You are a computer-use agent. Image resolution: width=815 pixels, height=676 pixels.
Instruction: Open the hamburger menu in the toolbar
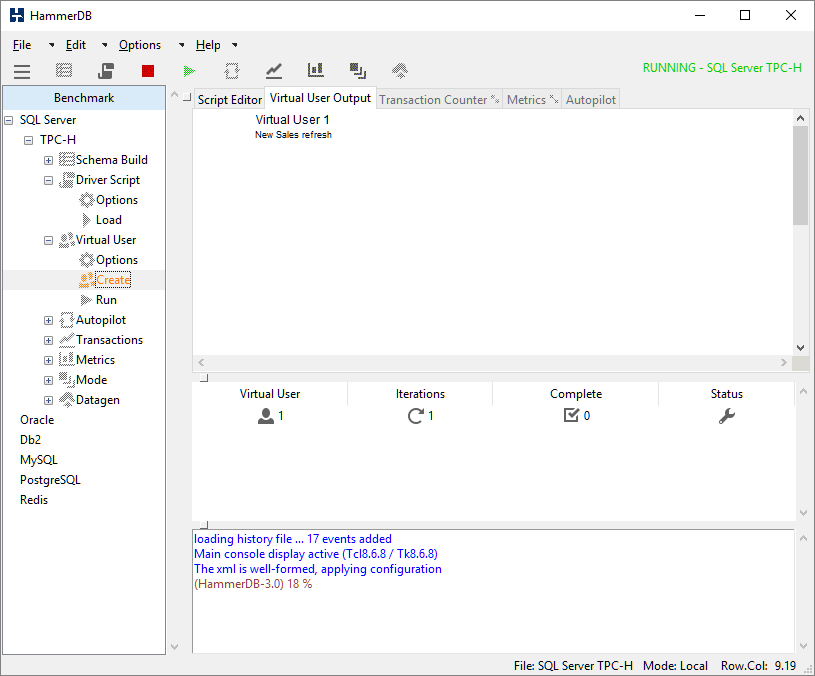click(22, 71)
